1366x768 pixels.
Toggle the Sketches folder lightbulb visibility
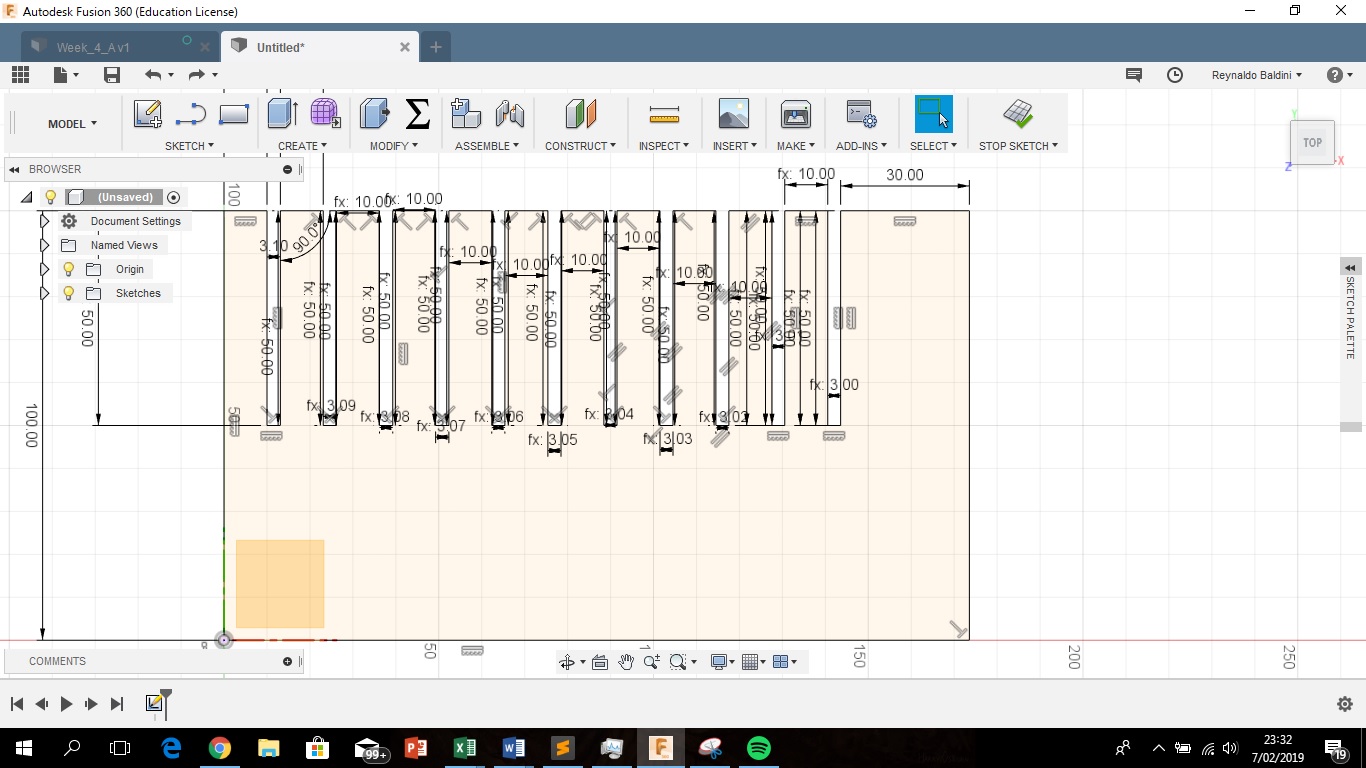click(68, 293)
